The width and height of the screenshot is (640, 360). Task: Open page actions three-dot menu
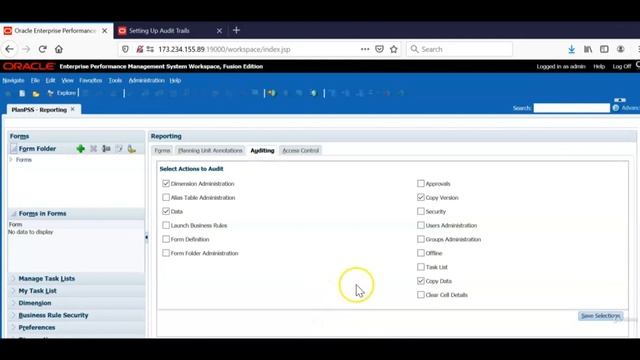(x=365, y=49)
